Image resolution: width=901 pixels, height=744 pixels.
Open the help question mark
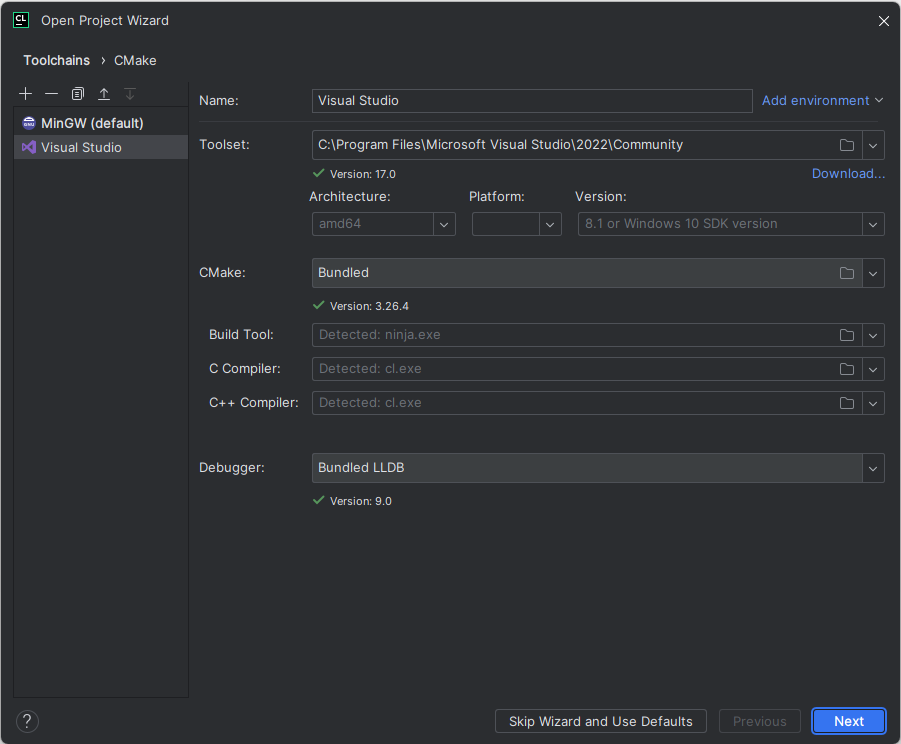click(26, 720)
